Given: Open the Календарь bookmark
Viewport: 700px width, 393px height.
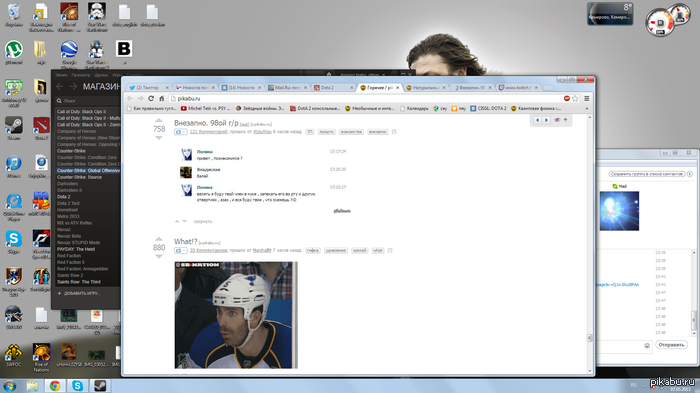Looking at the screenshot, I should [x=414, y=109].
